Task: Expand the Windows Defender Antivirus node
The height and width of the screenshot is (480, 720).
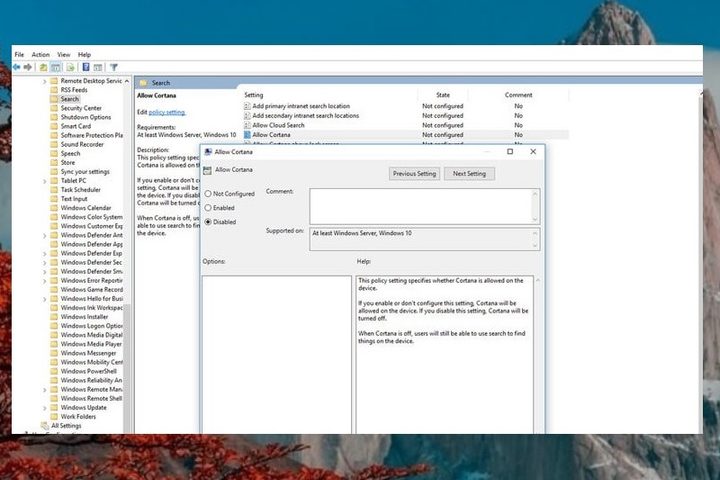Action: [x=45, y=236]
